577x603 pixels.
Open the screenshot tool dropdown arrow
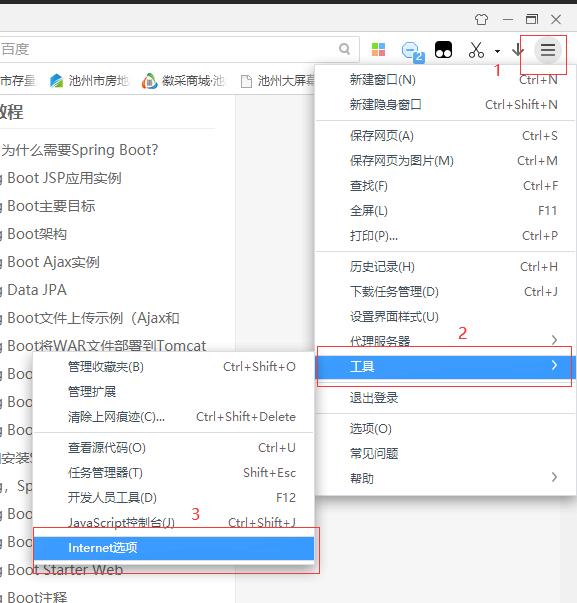pos(497,51)
